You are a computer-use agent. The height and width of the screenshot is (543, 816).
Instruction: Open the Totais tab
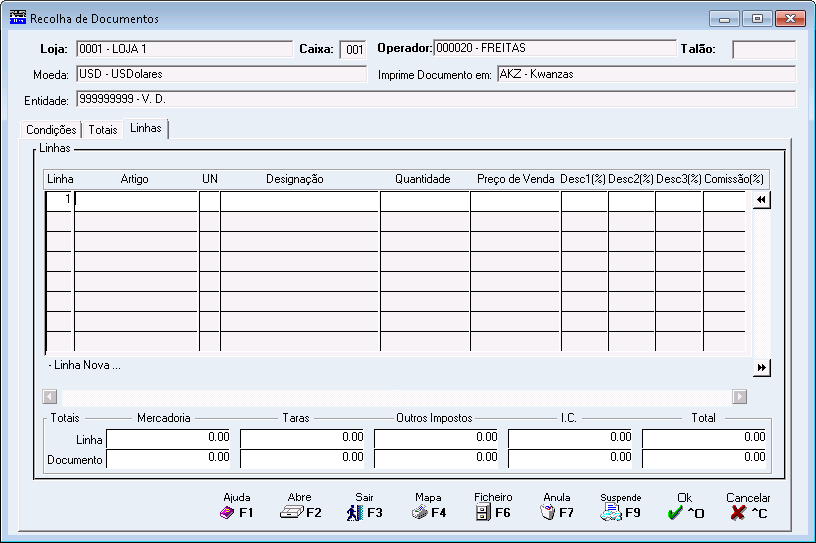click(x=103, y=130)
